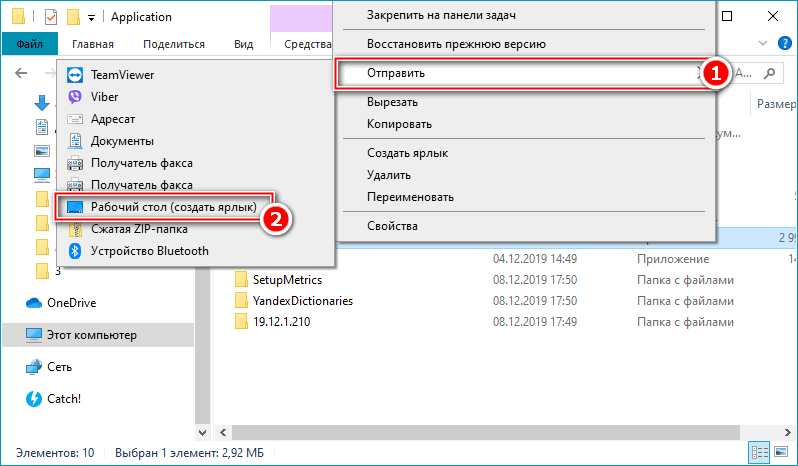Select Документы in the Send To submenu
Image resolution: width=798 pixels, height=466 pixels.
click(122, 141)
